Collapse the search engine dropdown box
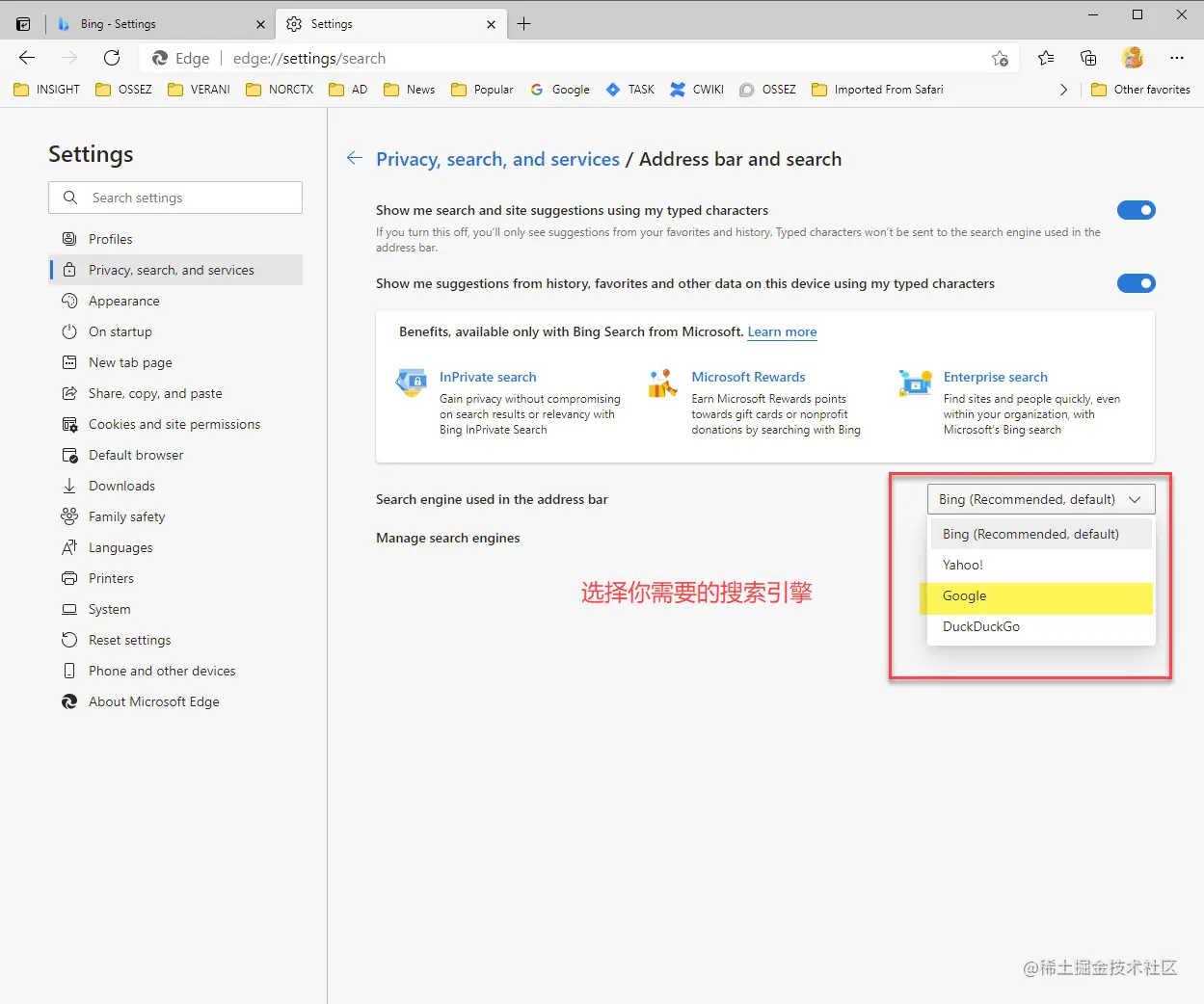Screen dimensions: 1204x1004 [x=1041, y=499]
